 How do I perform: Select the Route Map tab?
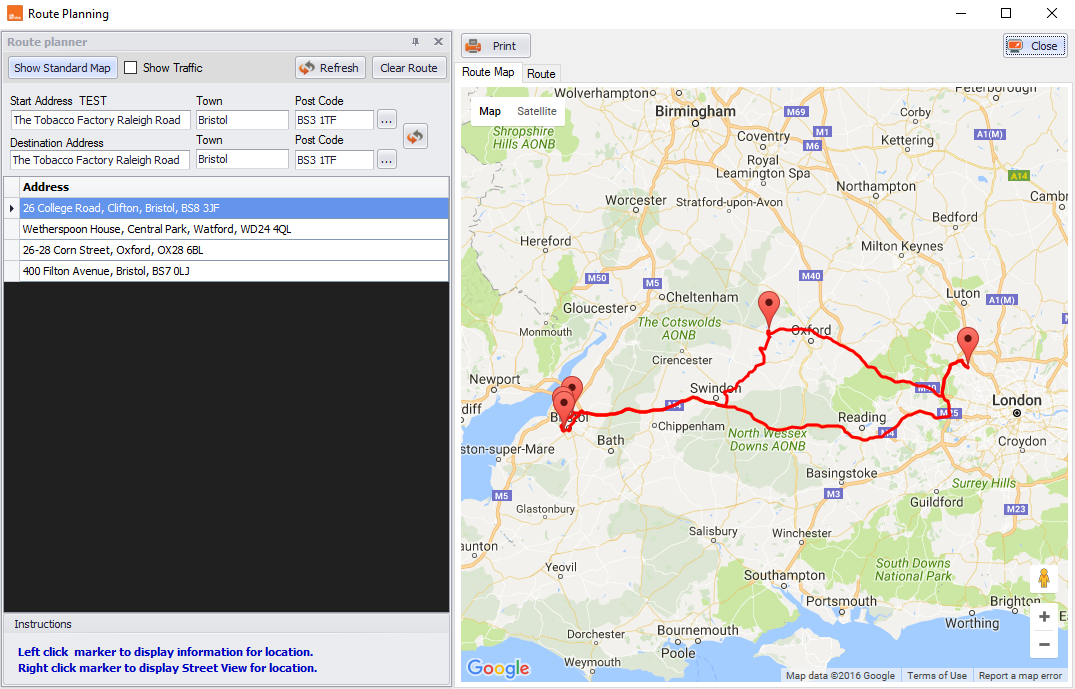pyautogui.click(x=487, y=72)
